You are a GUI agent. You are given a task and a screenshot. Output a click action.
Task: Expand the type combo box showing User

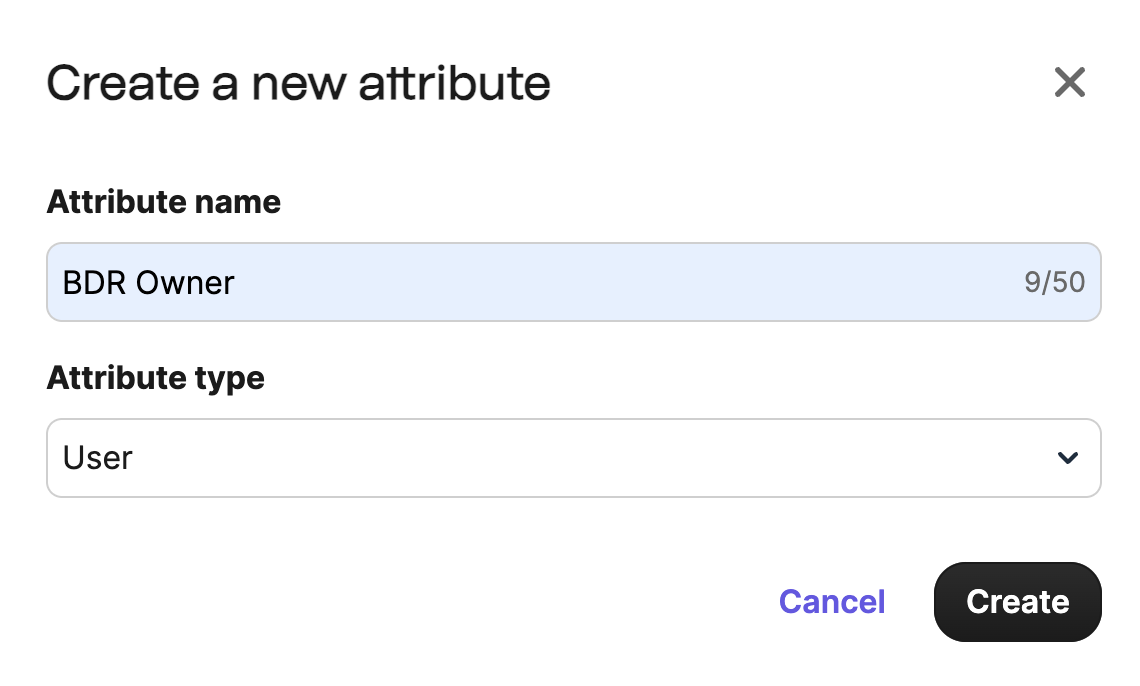[x=573, y=458]
